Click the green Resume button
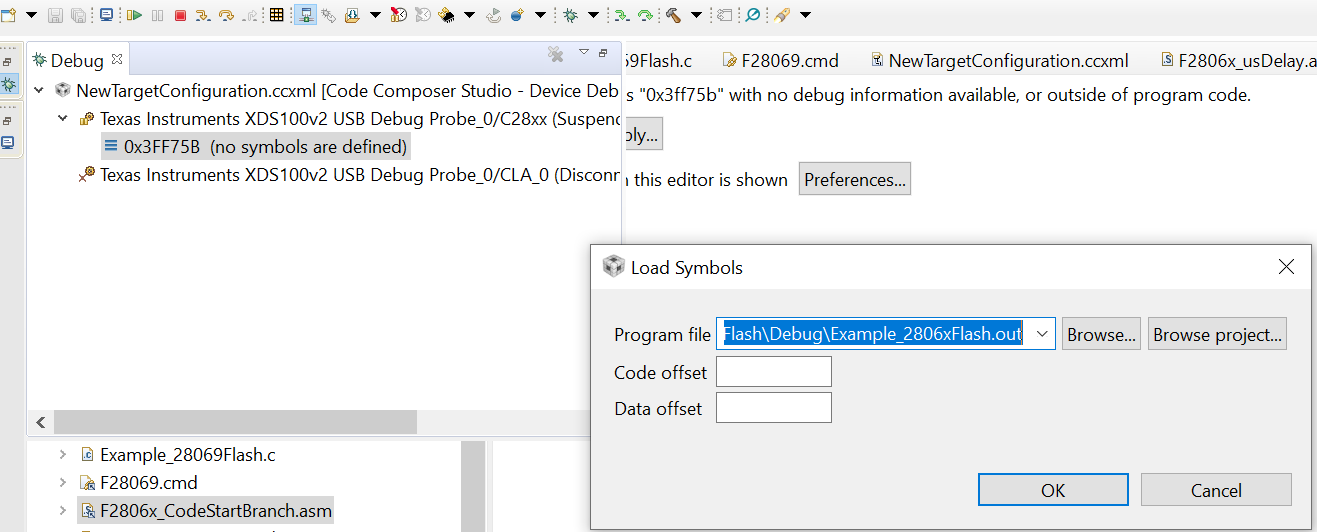 (134, 15)
